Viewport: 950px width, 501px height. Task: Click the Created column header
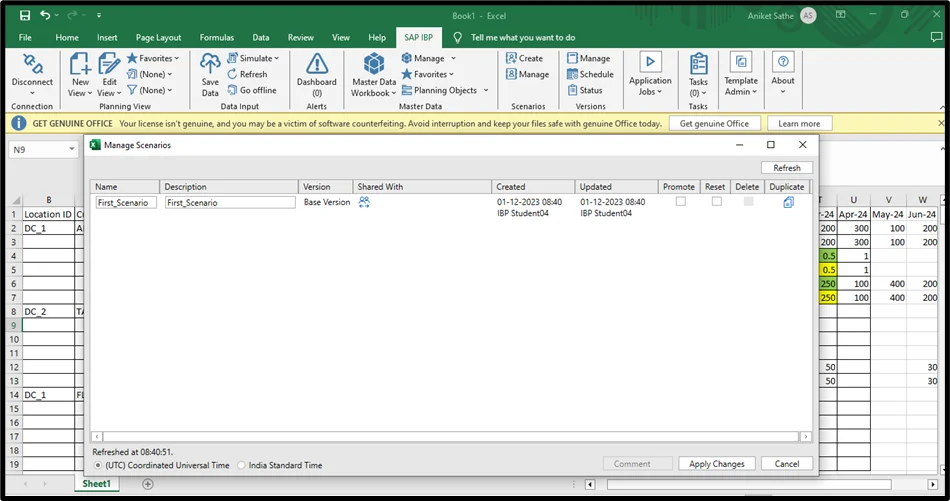click(x=533, y=187)
